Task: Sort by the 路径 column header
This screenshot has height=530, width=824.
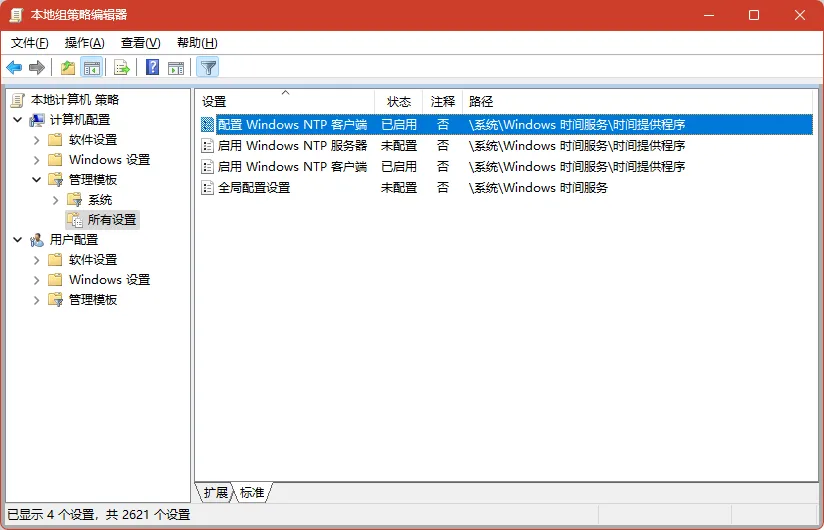Action: pyautogui.click(x=637, y=101)
